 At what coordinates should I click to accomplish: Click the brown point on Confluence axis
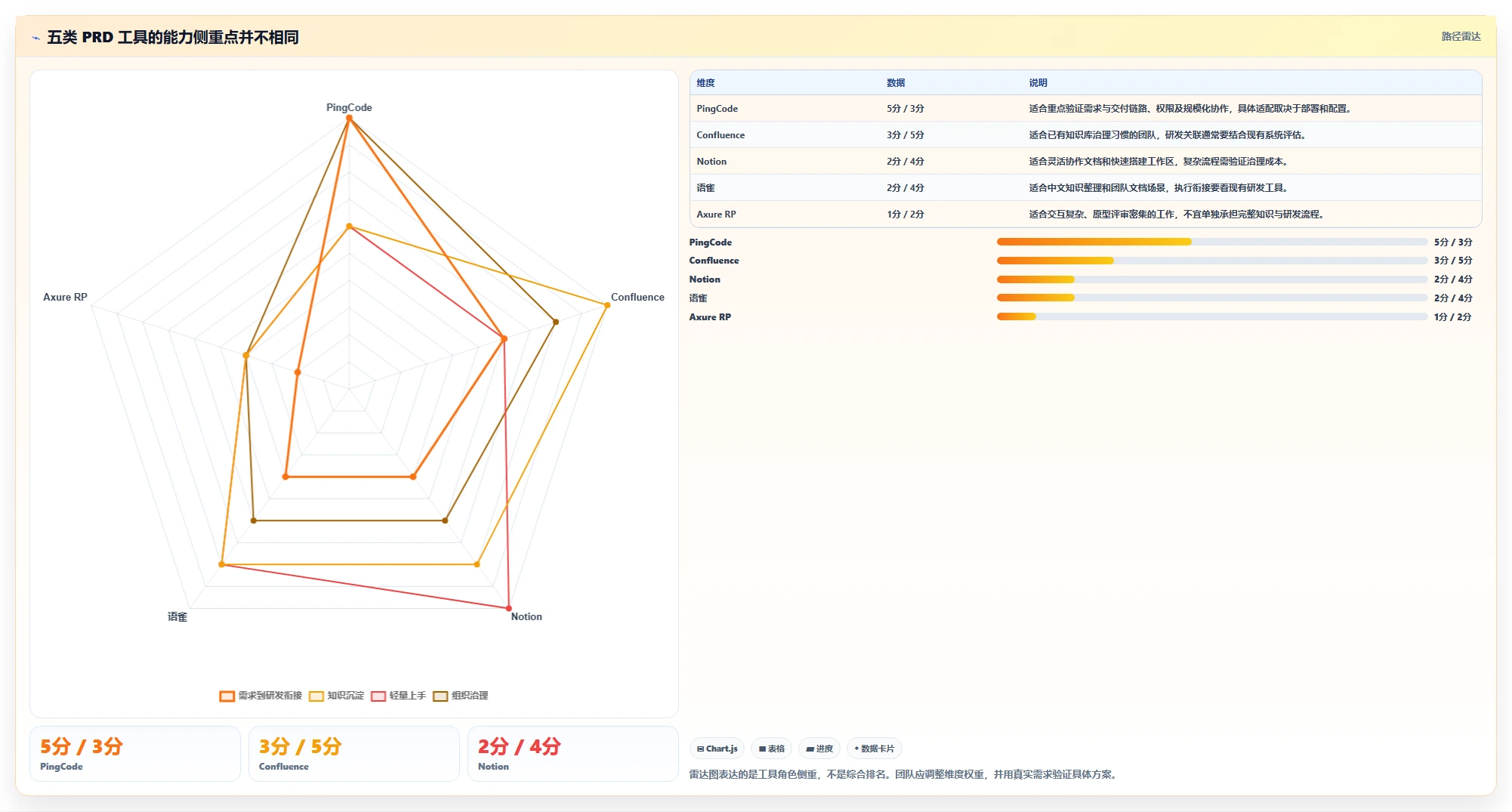coord(556,322)
